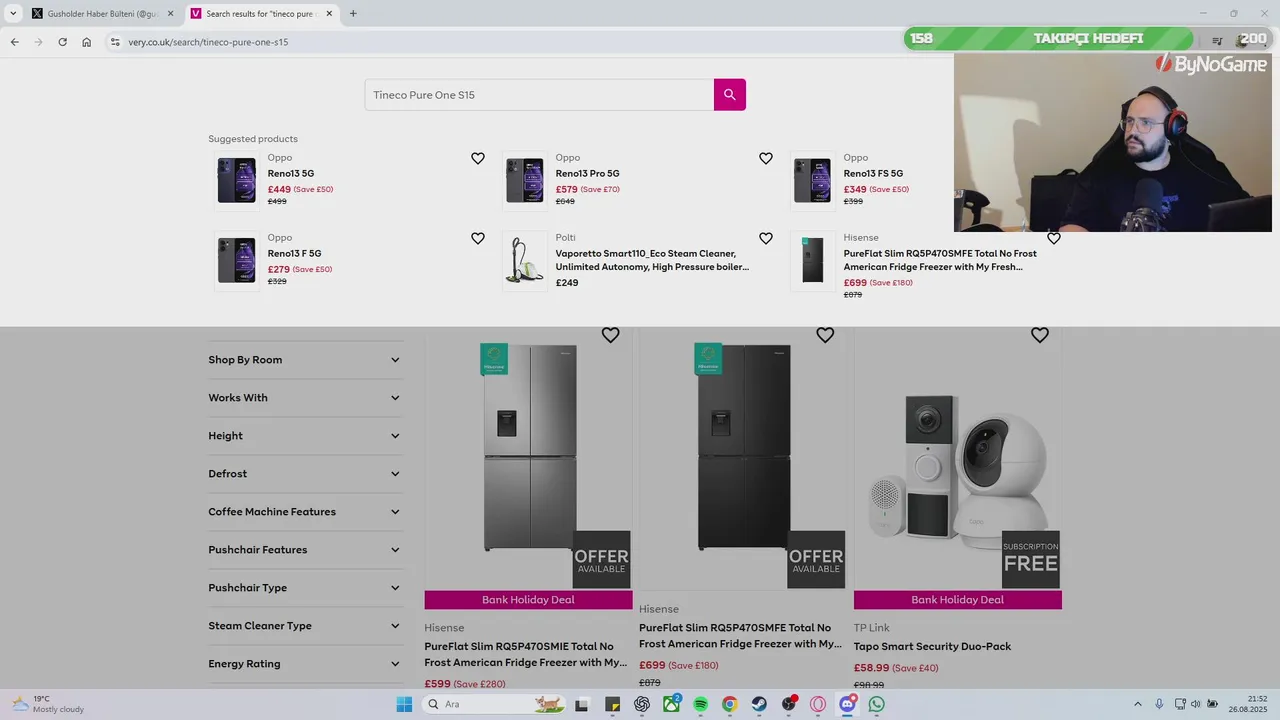The height and width of the screenshot is (720, 1280).
Task: Open Reno13 5G suggested product link
Action: point(291,174)
